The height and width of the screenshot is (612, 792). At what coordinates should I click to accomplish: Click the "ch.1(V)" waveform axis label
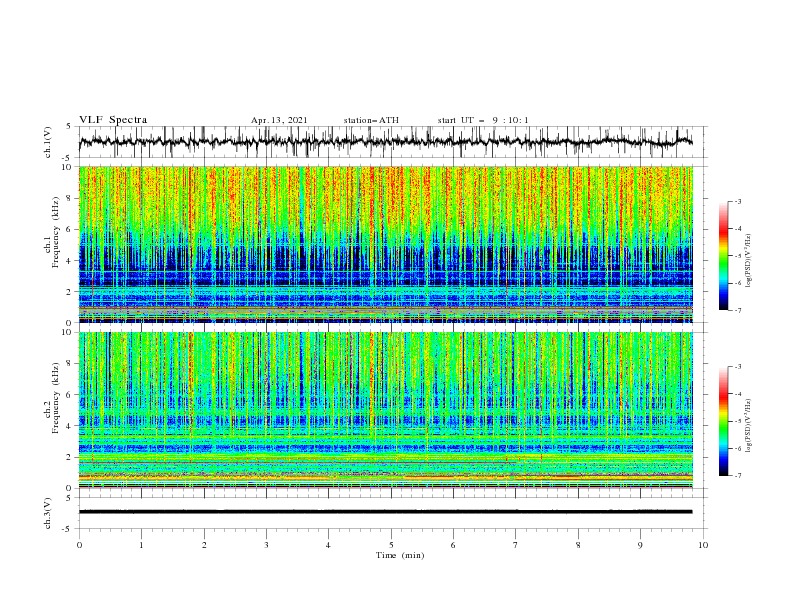tap(48, 142)
